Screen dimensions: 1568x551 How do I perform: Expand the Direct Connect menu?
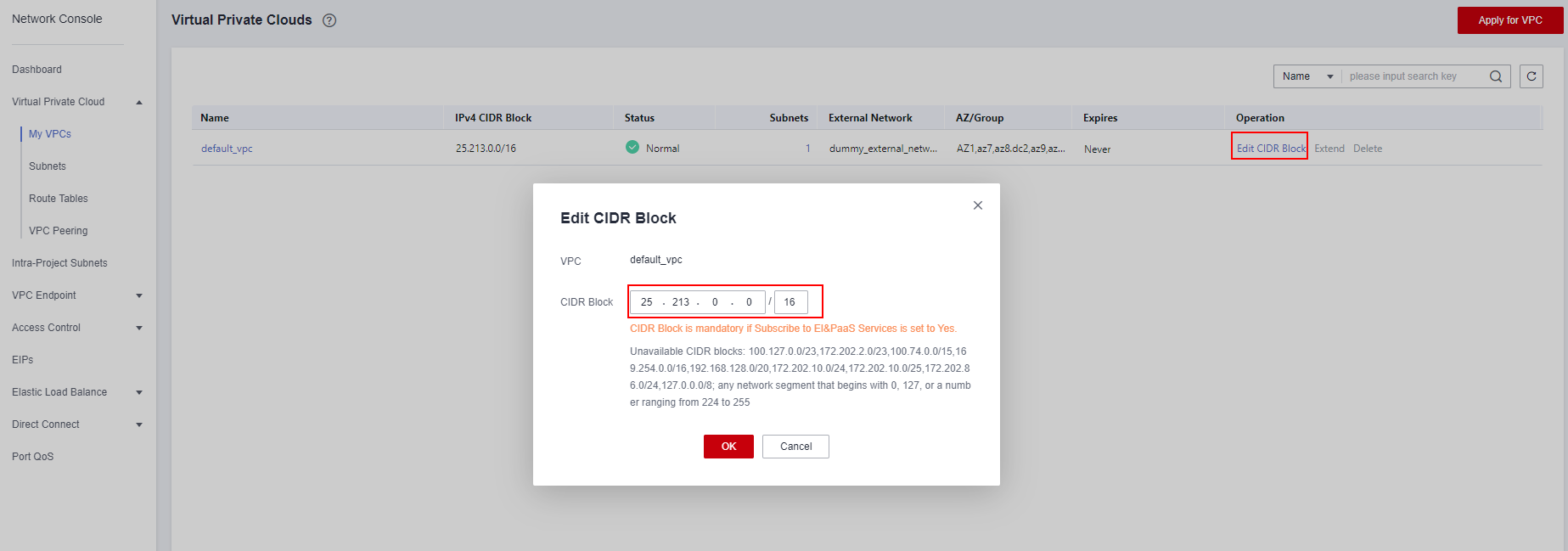139,424
